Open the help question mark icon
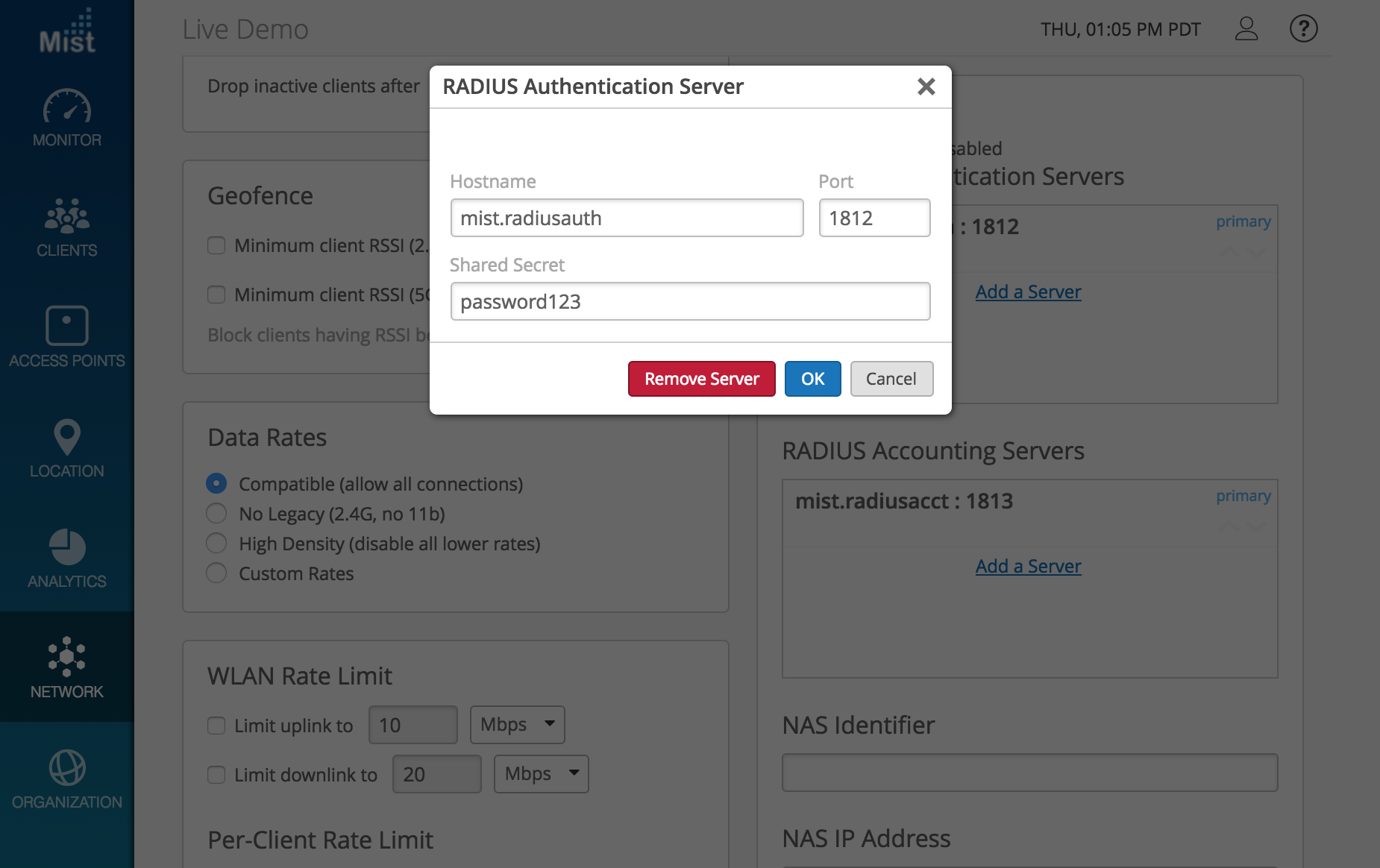1380x868 pixels. [1303, 29]
